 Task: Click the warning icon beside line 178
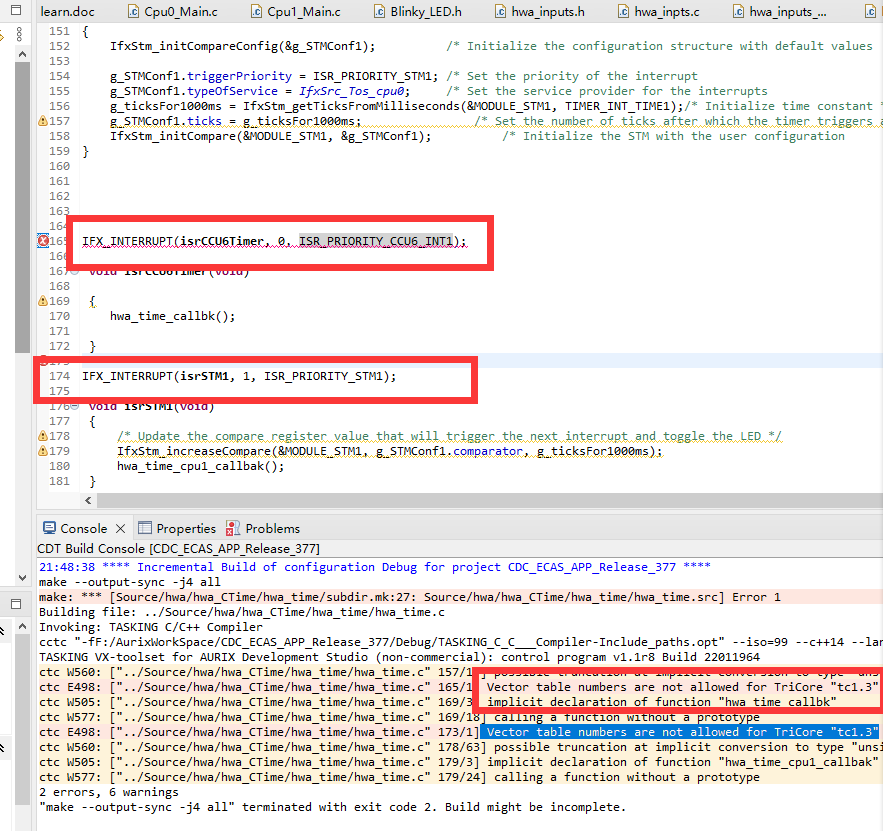pos(43,436)
